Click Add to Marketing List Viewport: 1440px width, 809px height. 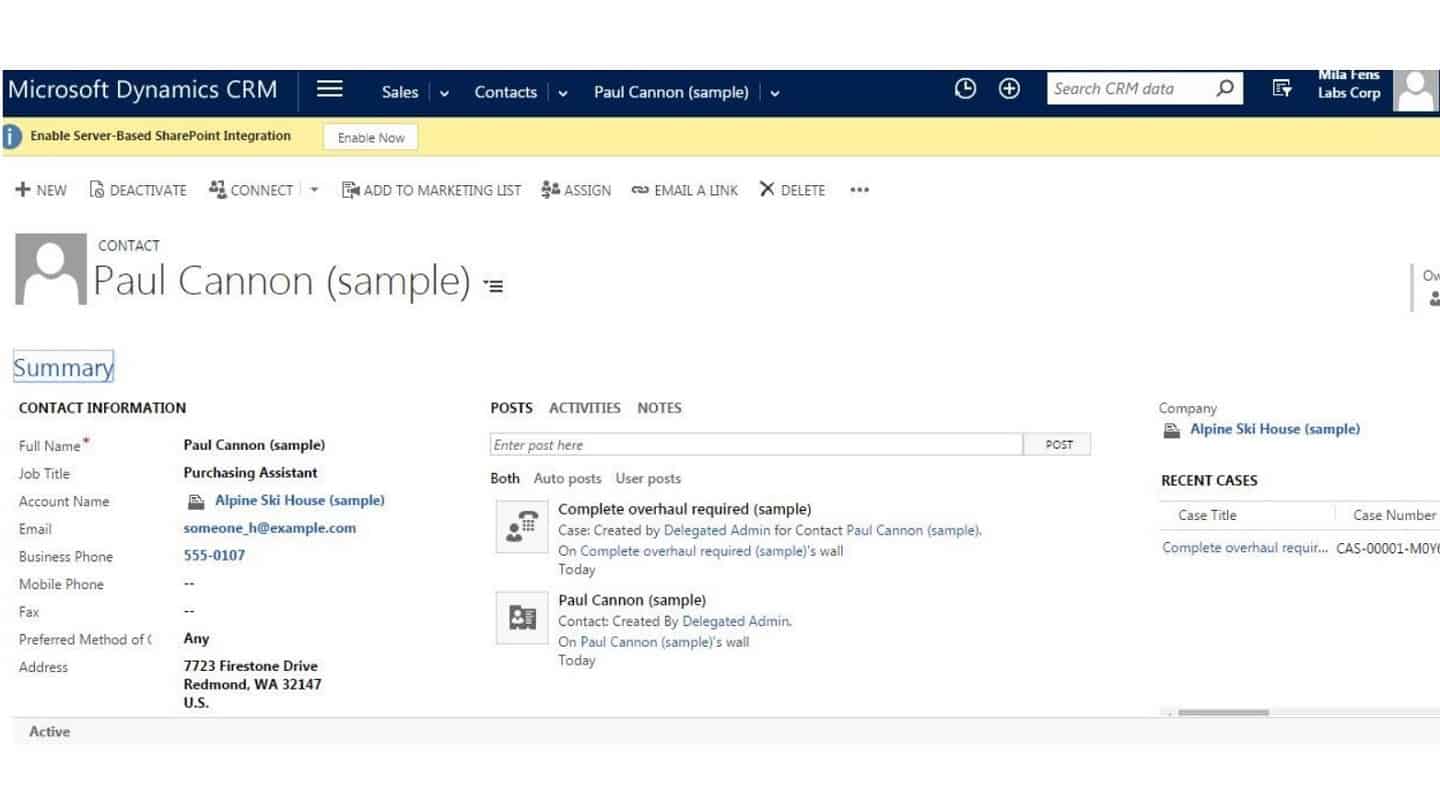point(432,190)
